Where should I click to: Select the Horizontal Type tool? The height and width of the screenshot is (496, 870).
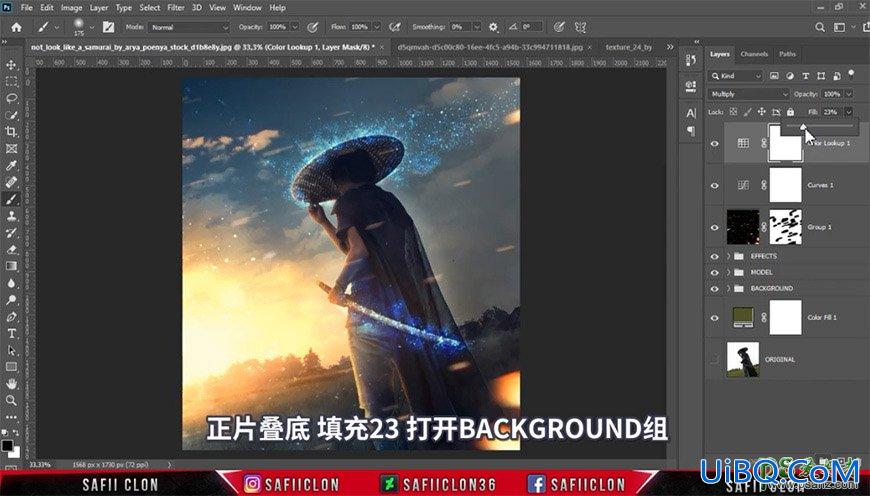coord(11,333)
